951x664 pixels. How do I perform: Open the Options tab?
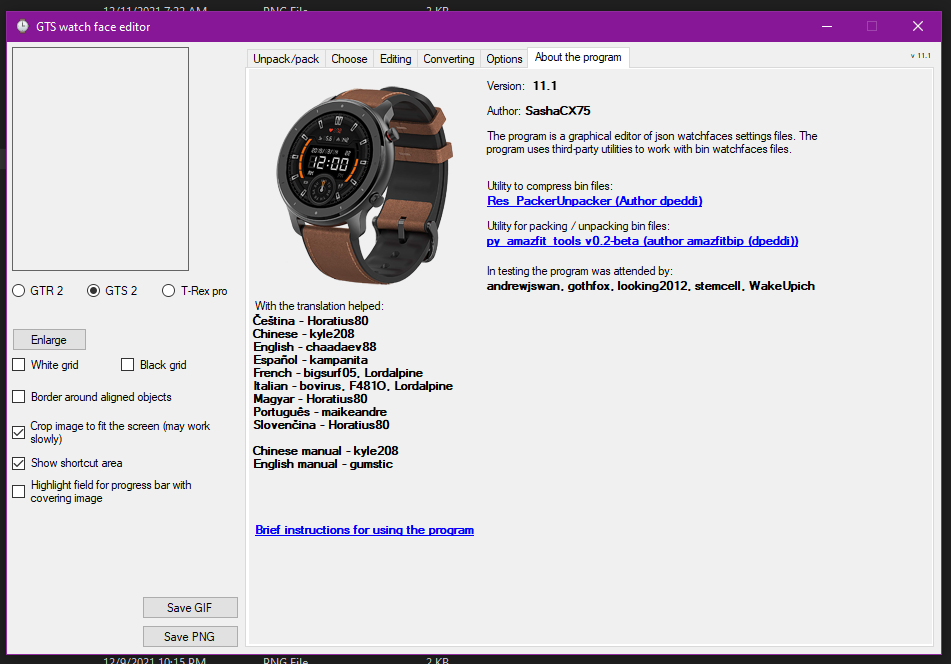[x=504, y=59]
